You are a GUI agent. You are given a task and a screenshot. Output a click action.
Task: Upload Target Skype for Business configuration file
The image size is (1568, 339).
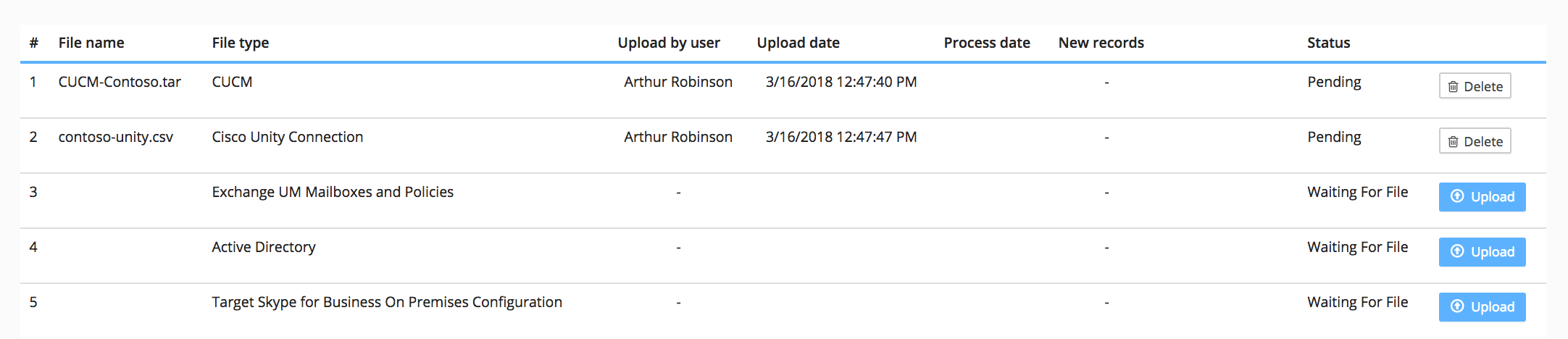[x=1482, y=307]
